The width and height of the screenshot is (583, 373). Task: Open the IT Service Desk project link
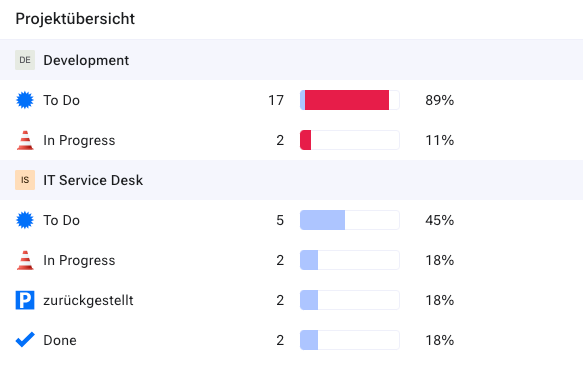pos(93,180)
